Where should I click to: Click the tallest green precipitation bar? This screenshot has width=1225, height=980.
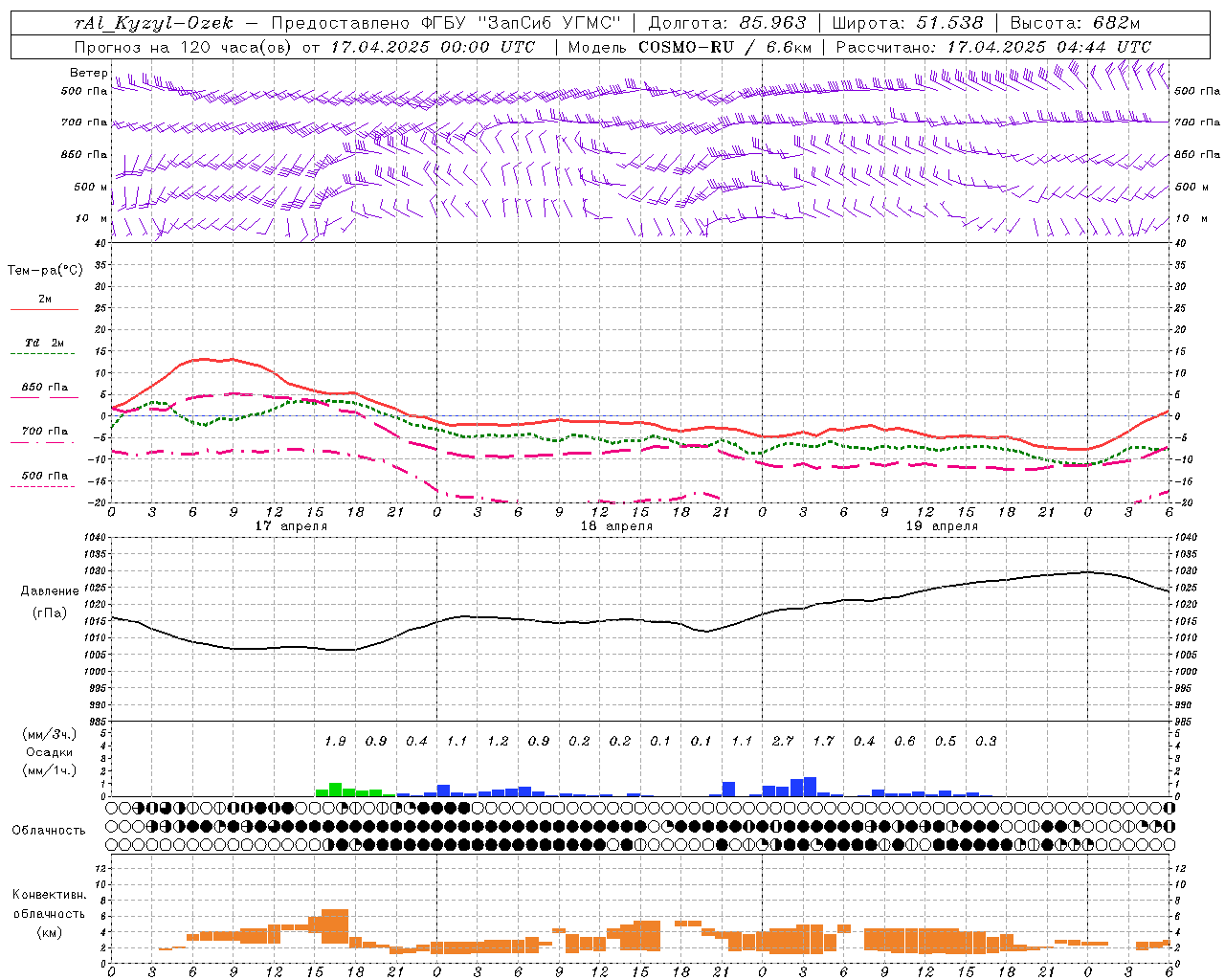point(335,790)
